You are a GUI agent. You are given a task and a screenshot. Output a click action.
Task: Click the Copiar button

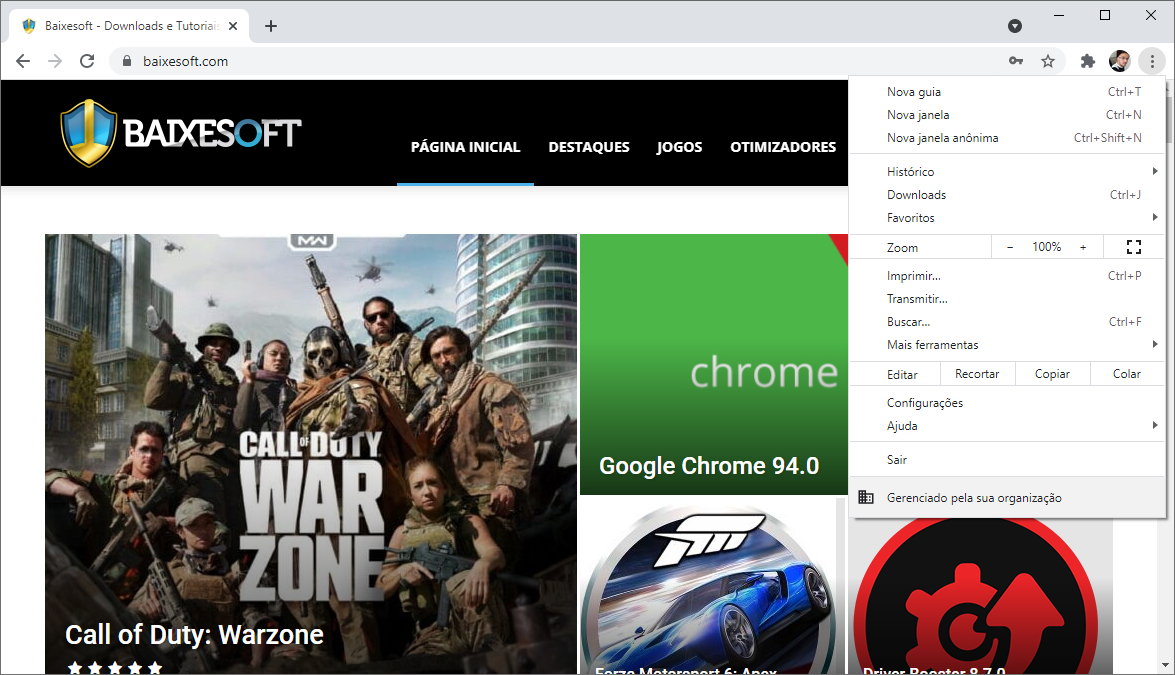tap(1052, 374)
